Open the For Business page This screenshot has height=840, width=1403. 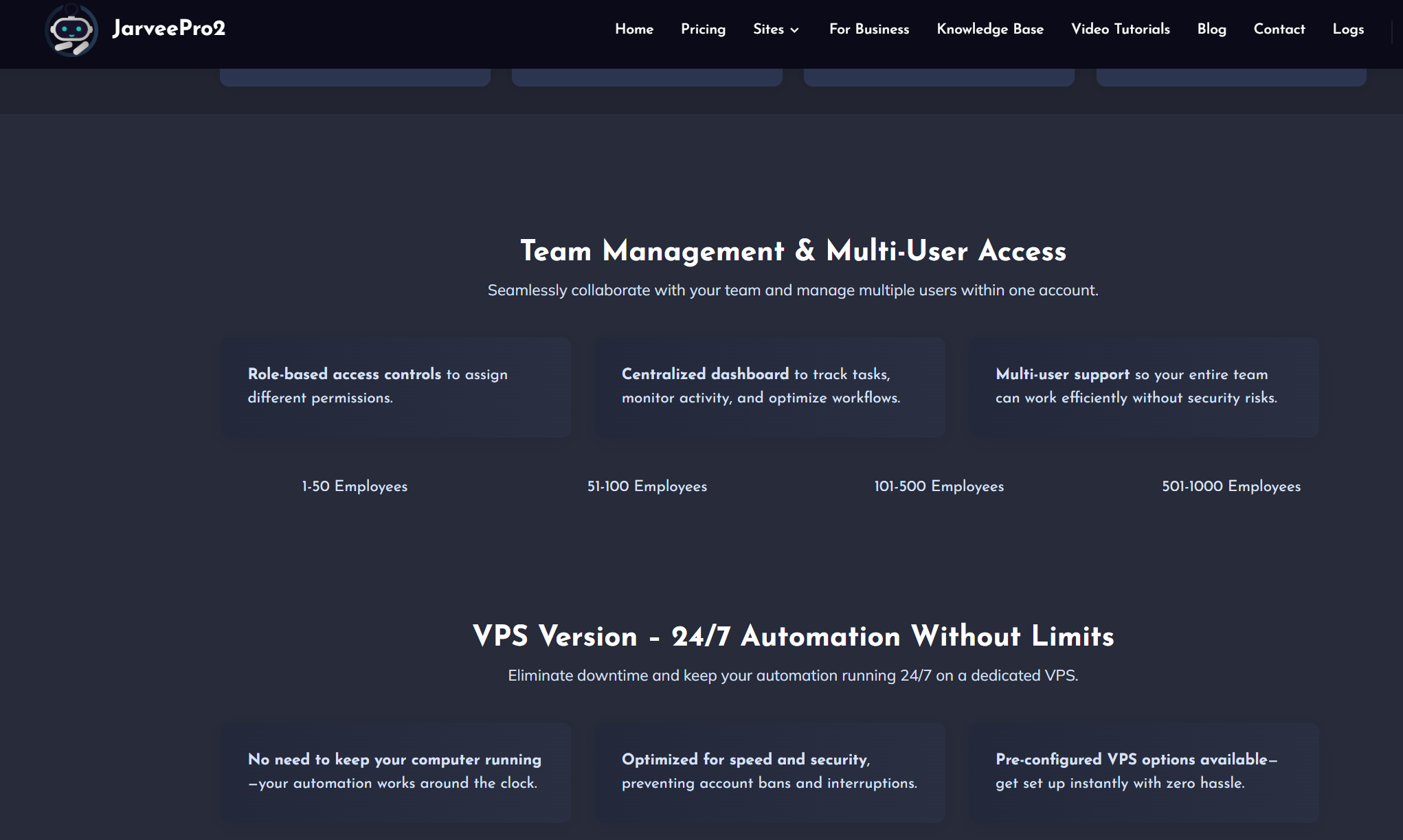tap(868, 29)
